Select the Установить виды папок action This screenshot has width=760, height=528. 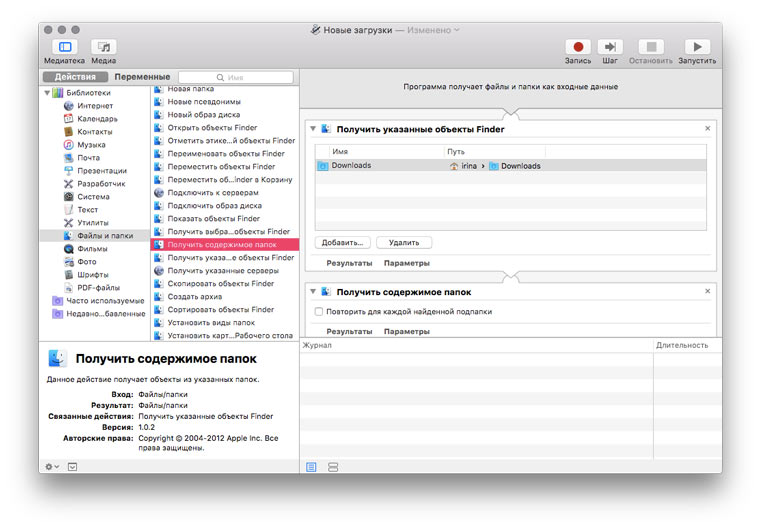click(x=225, y=323)
